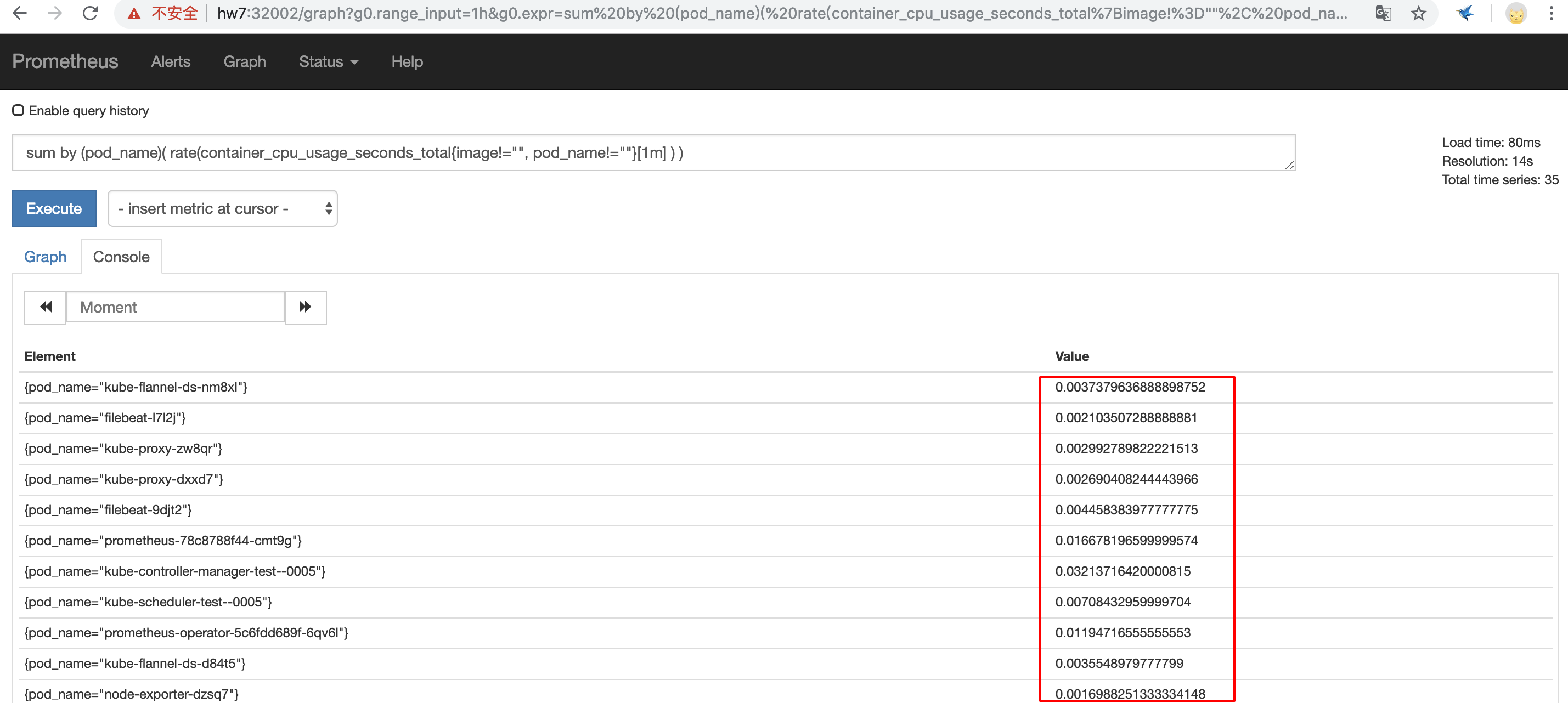Open the browser profile avatar
1568x703 pixels.
click(x=1516, y=13)
